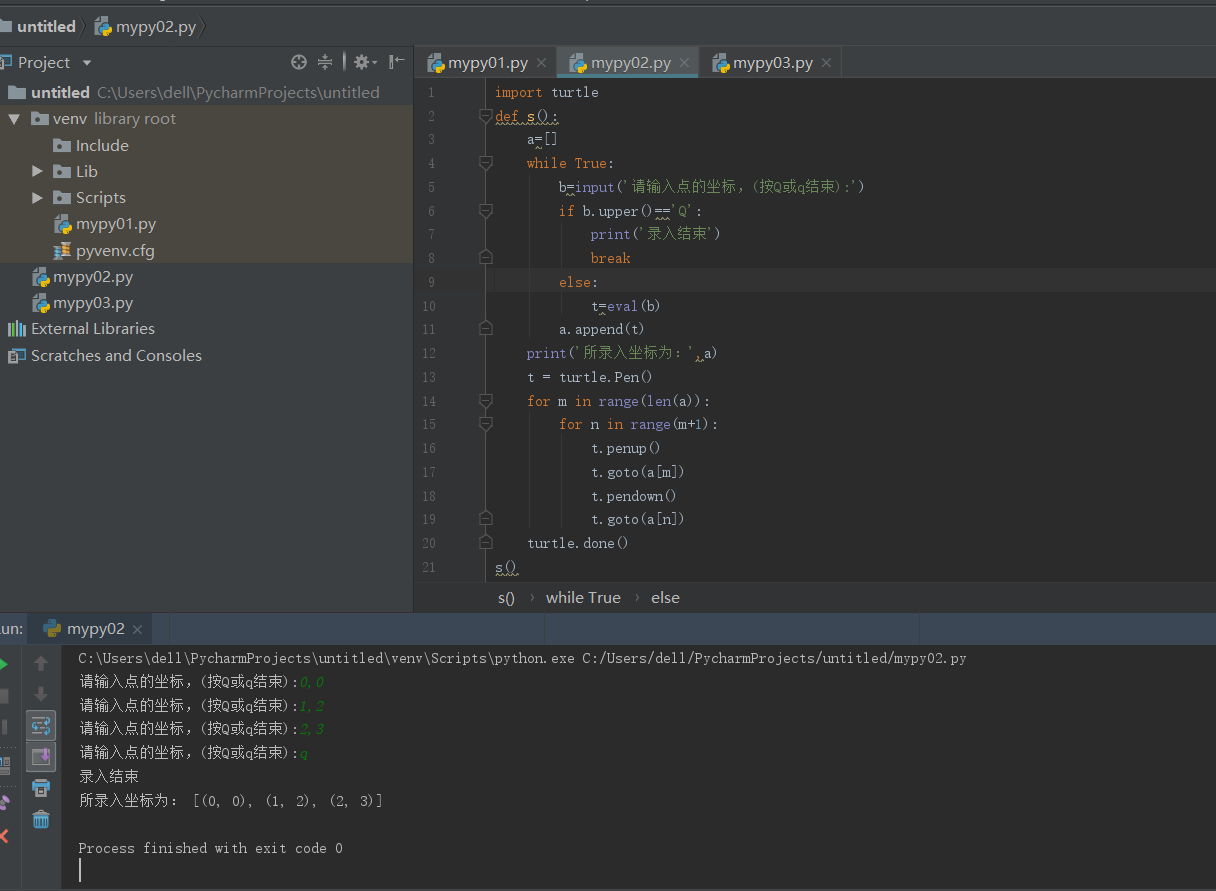Toggle soft-wrap in the Run console
This screenshot has height=891, width=1216.
pos(41,725)
